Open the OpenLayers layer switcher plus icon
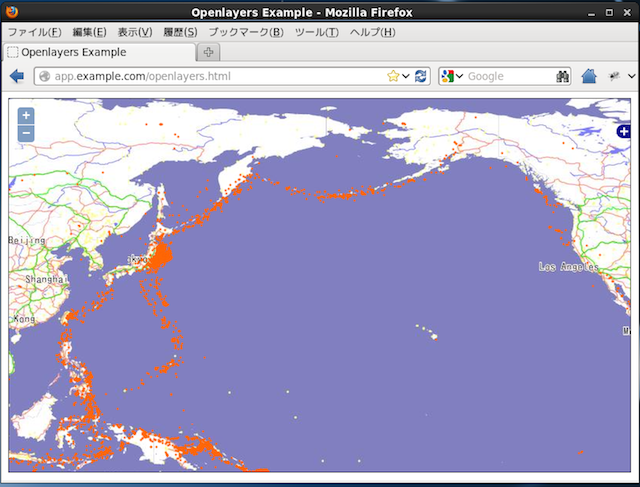The height and width of the screenshot is (487, 640). click(624, 132)
